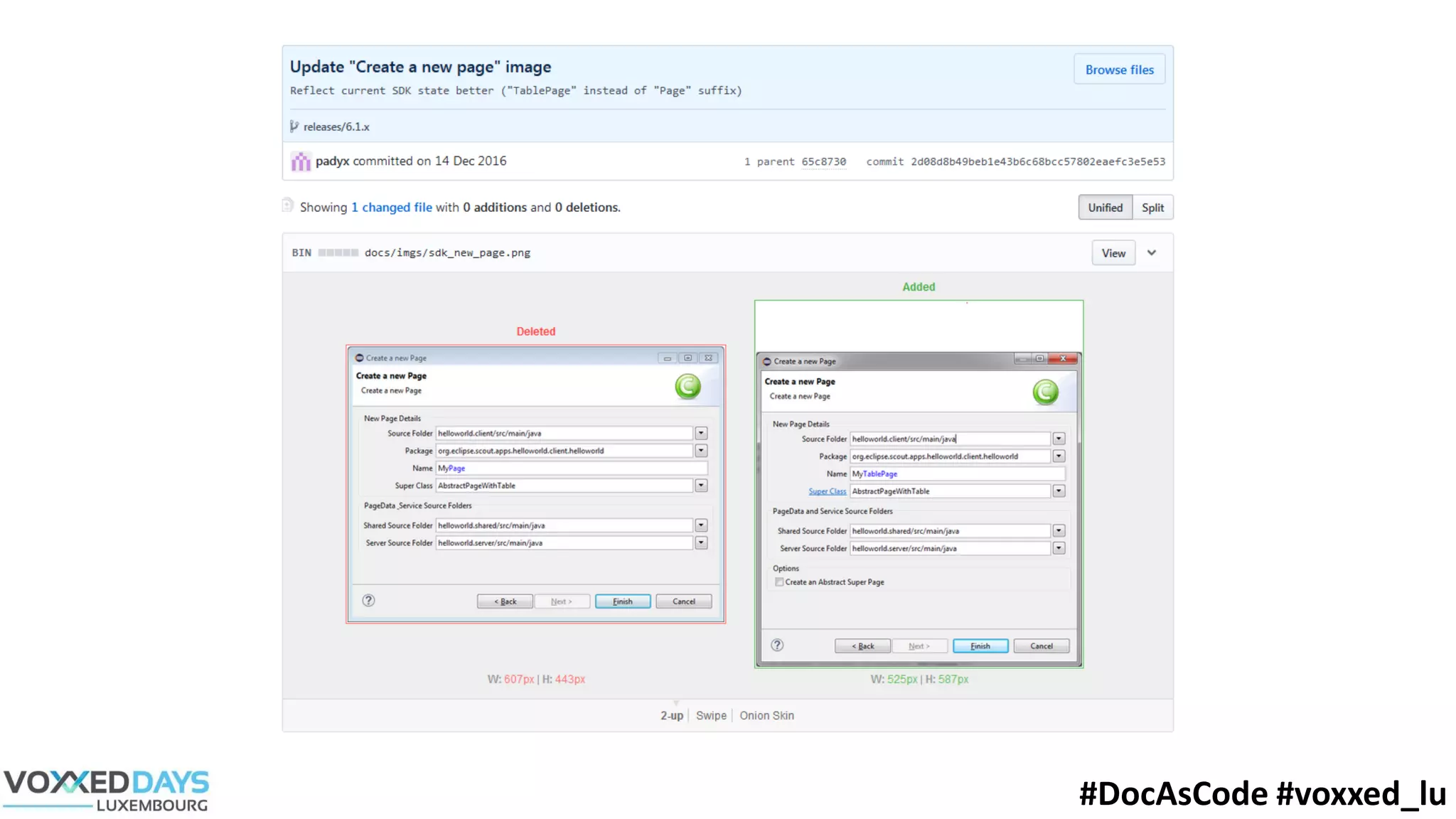Select the Swipe image comparison mode
Viewport: 1456px width, 819px height.
(711, 715)
